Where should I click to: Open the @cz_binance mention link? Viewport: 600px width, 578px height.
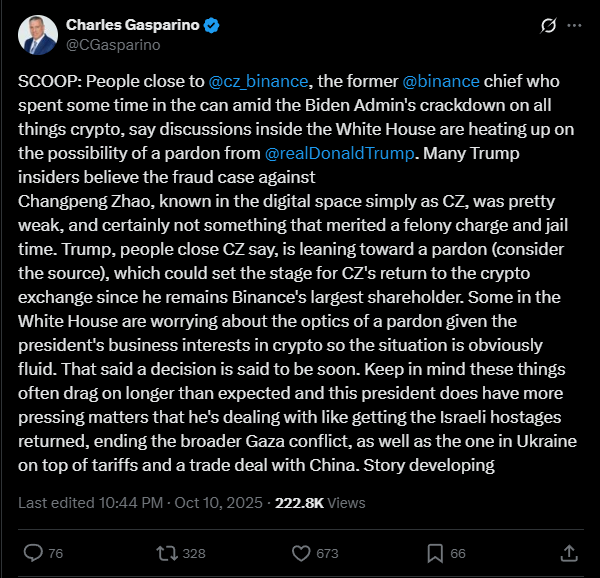pos(257,80)
